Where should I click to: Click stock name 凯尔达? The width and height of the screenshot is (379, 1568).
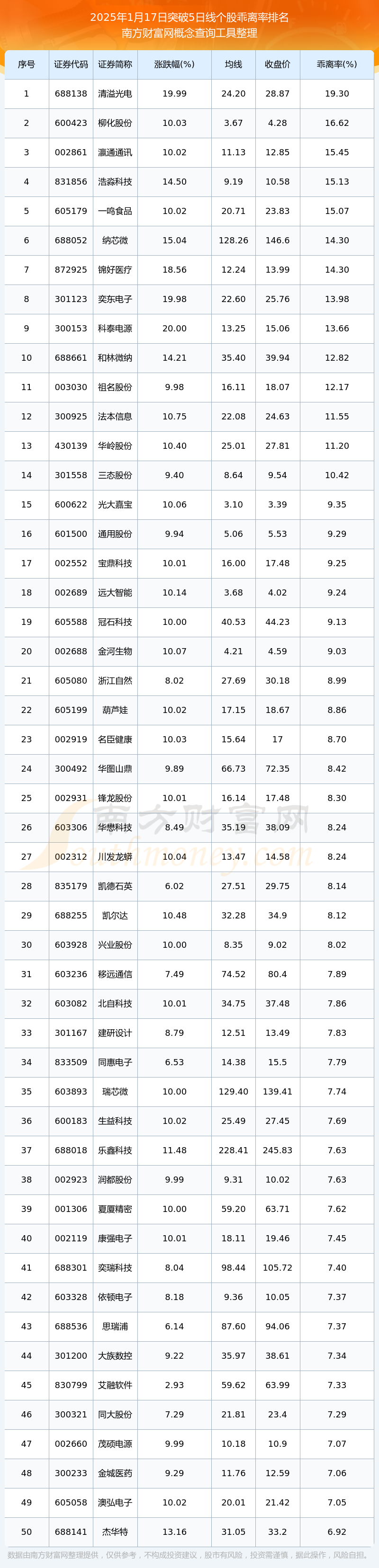point(115,916)
